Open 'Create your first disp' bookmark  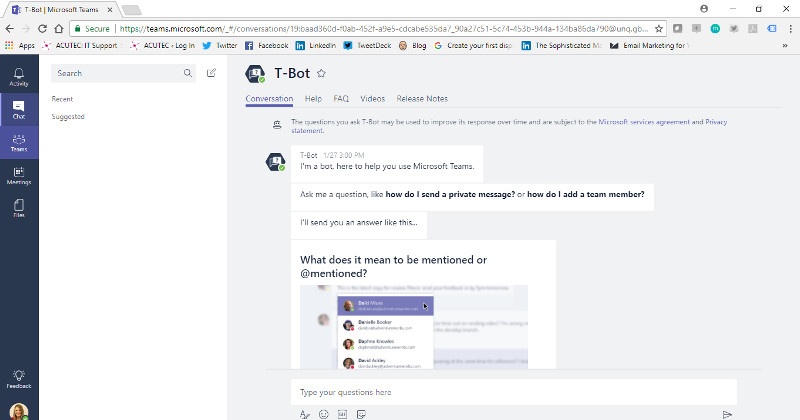point(473,45)
